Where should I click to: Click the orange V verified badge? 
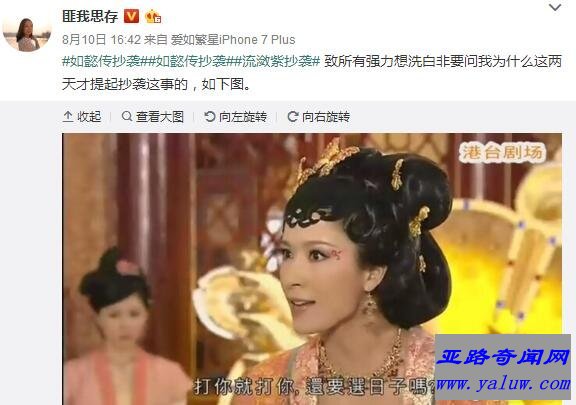pyautogui.click(x=131, y=16)
